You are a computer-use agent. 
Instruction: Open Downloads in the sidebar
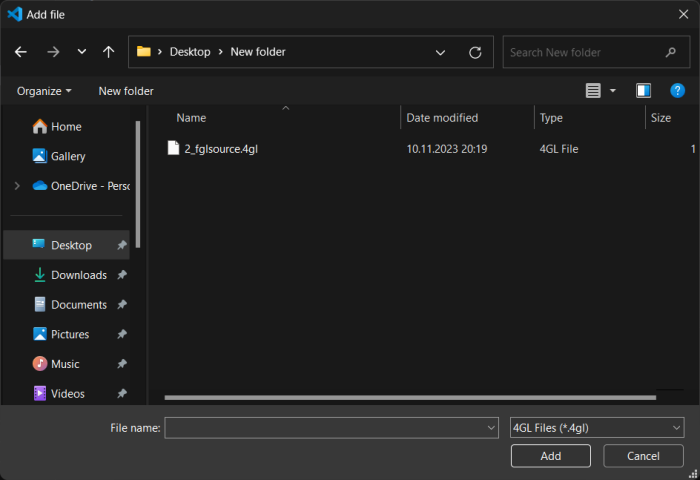pyautogui.click(x=78, y=275)
